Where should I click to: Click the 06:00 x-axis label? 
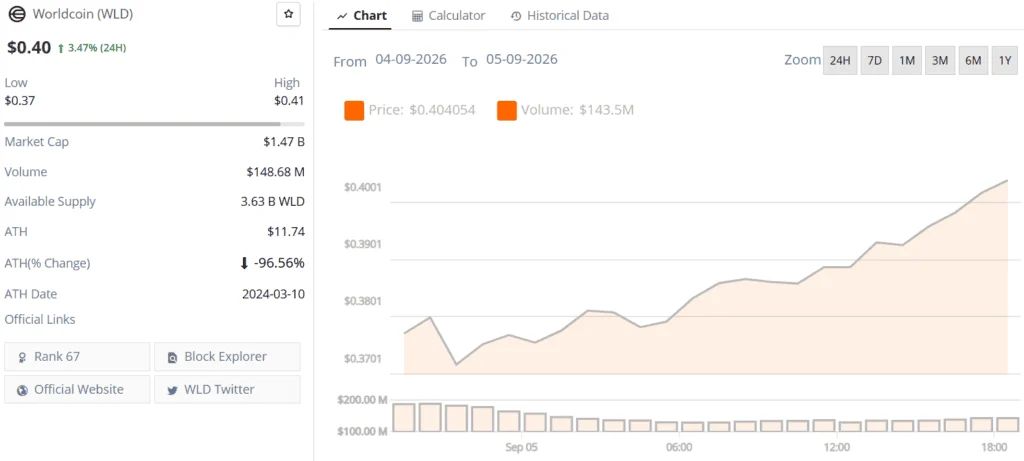tap(679, 447)
